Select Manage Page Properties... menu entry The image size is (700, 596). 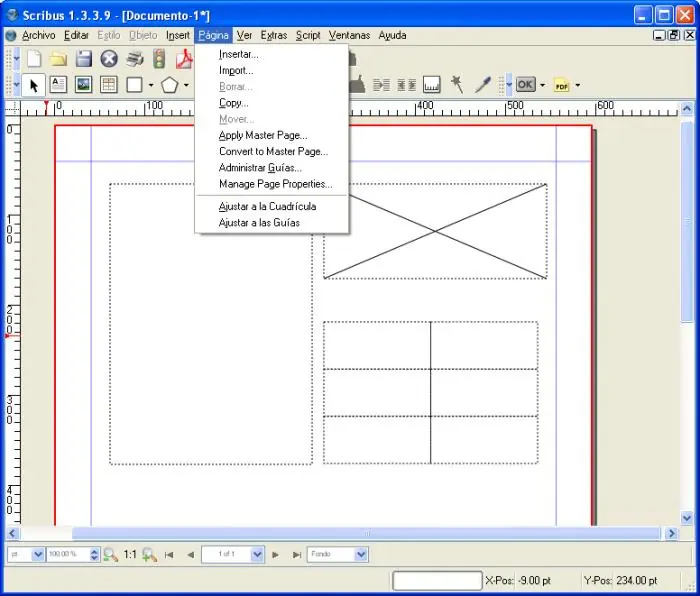[271, 184]
